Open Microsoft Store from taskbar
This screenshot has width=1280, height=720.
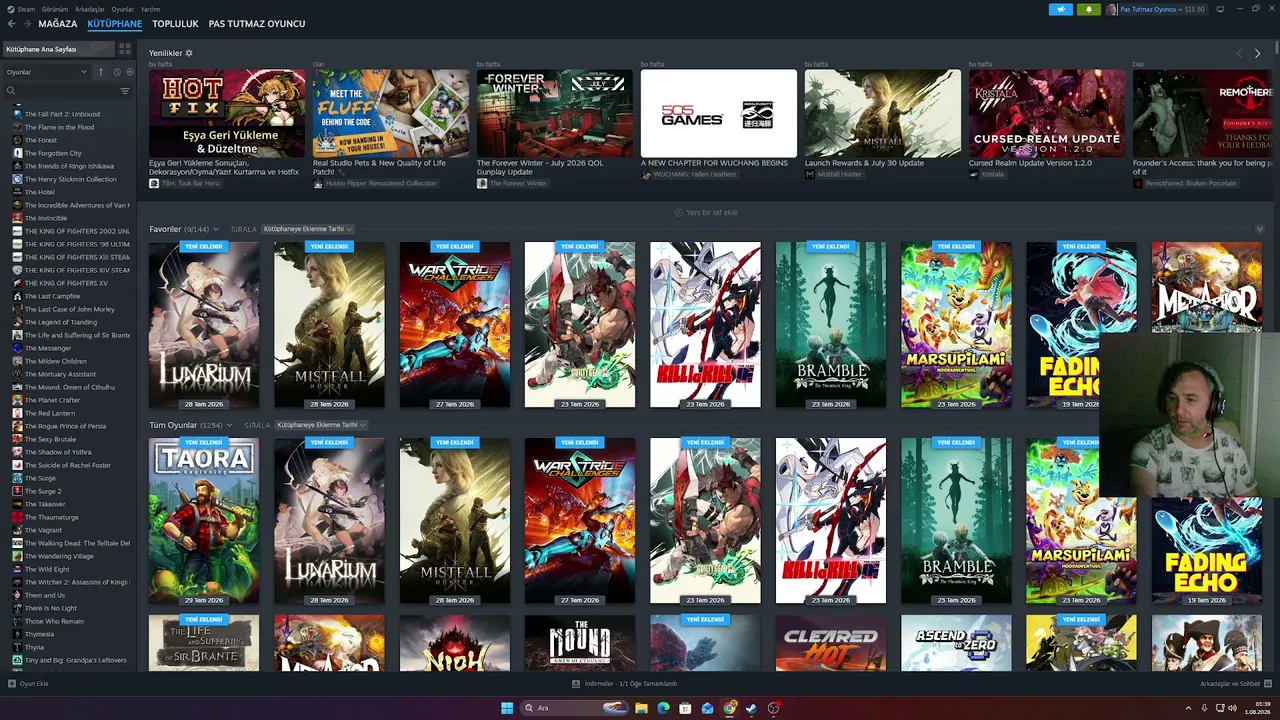(685, 708)
